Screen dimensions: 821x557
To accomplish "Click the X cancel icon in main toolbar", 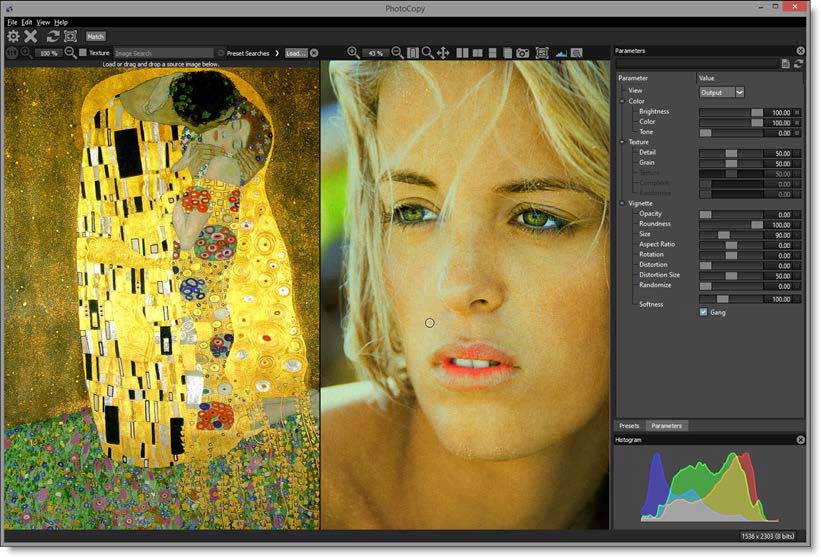I will click(31, 36).
